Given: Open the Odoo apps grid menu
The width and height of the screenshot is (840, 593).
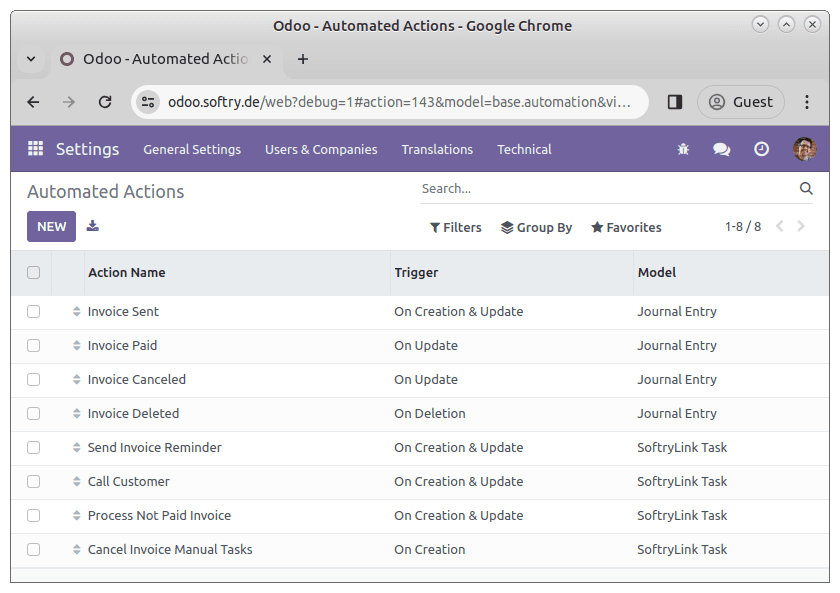Looking at the screenshot, I should click(35, 148).
